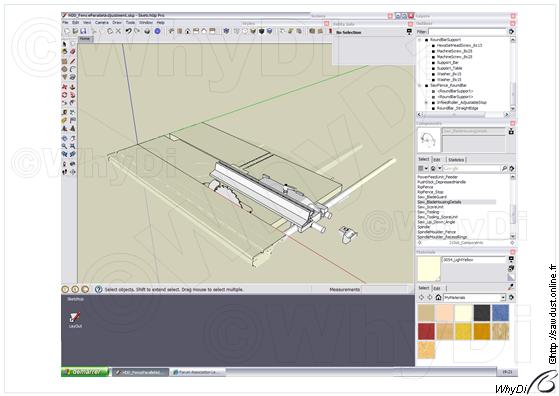Click the Undo arrow in top toolbar
559x396 pixels.
129,31
